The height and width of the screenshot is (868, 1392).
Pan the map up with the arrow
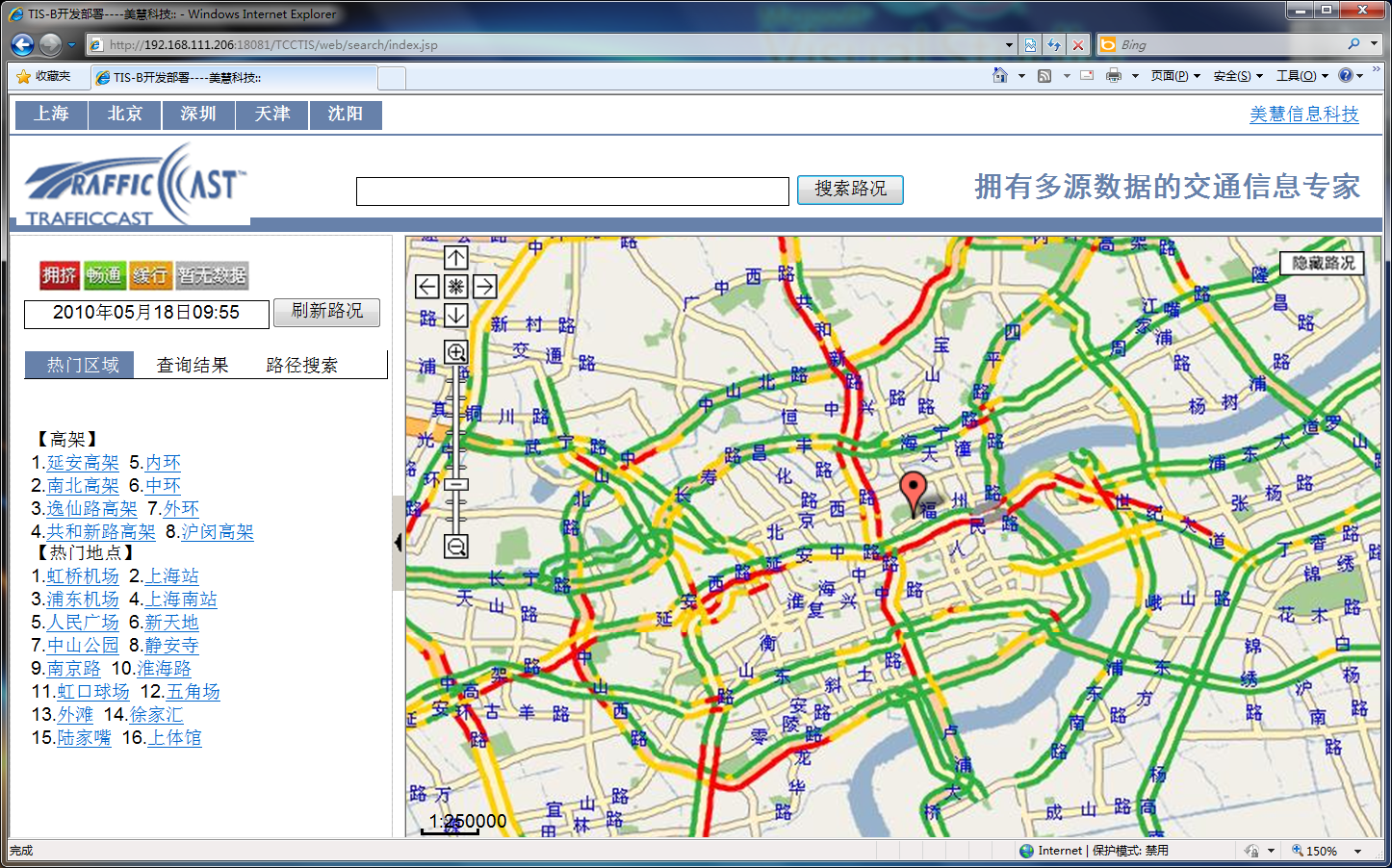[456, 257]
